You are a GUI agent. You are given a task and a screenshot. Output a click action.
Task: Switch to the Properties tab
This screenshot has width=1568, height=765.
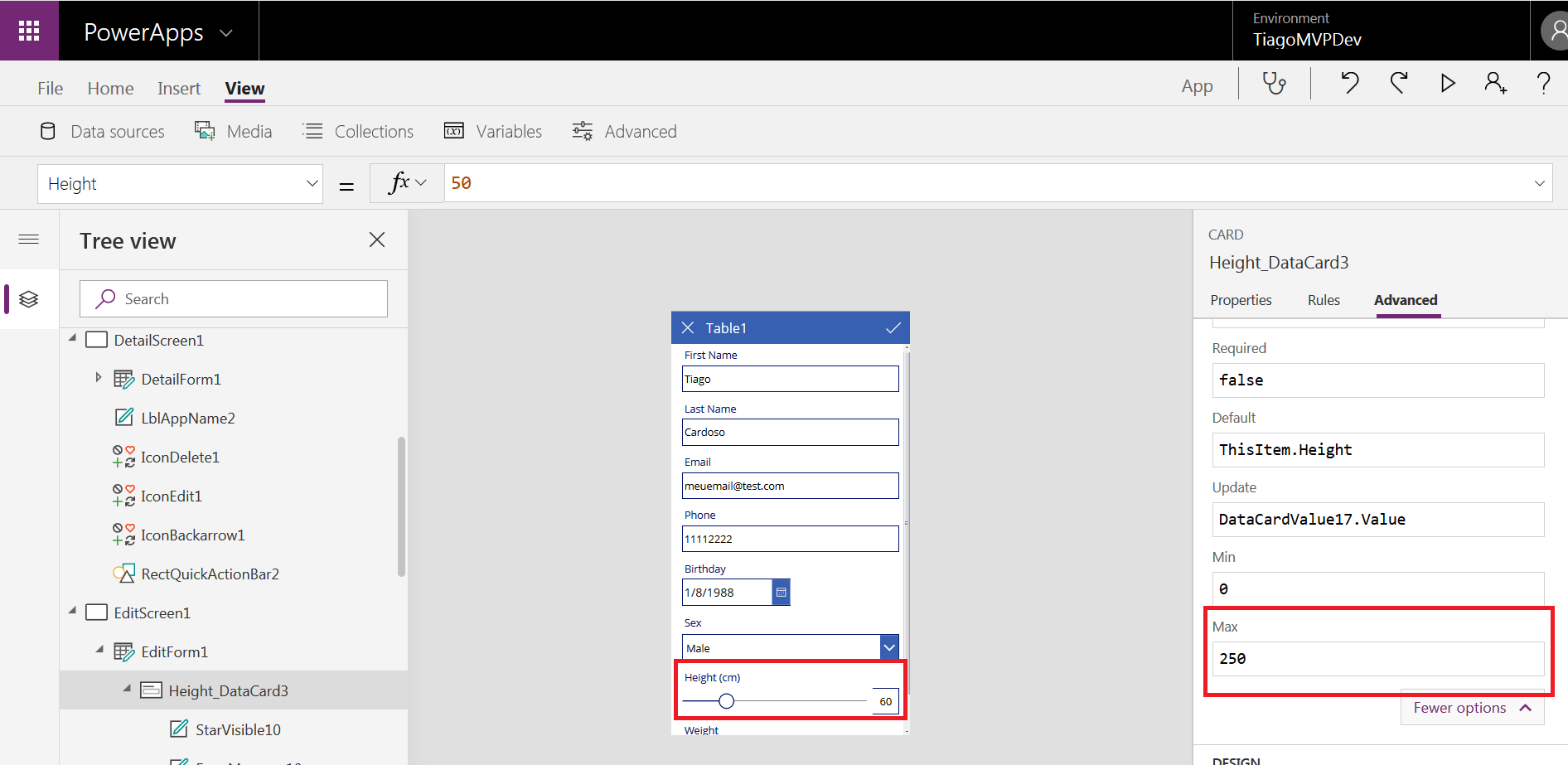click(x=1241, y=300)
